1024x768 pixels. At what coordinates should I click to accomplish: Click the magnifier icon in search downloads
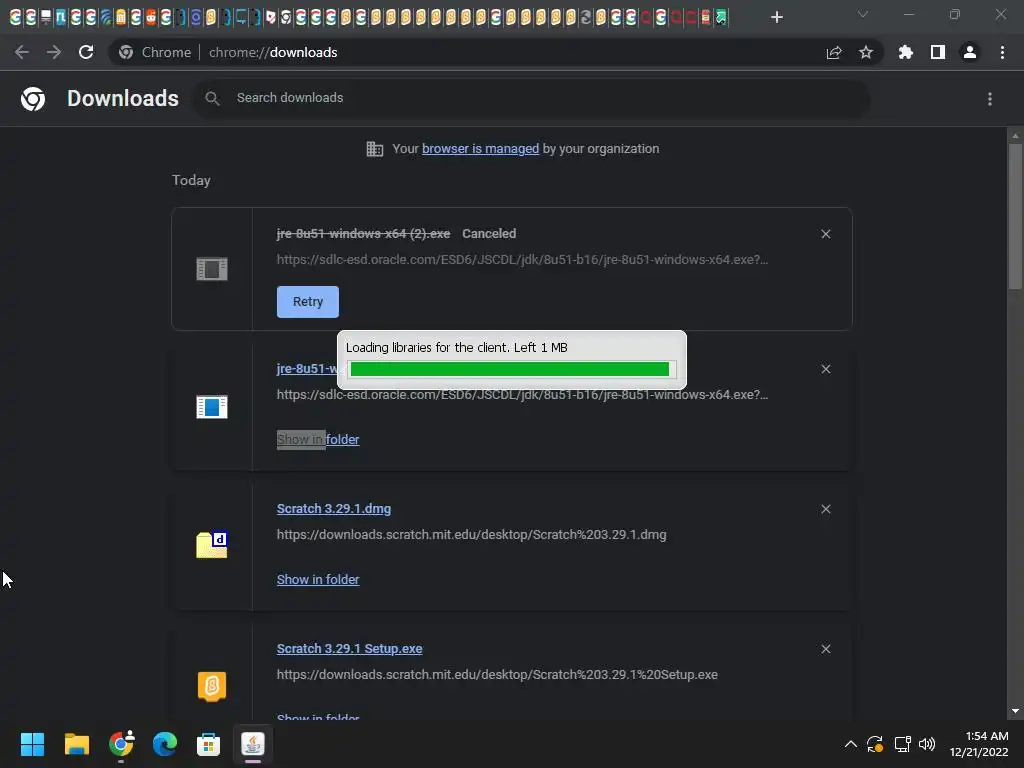[x=212, y=98]
